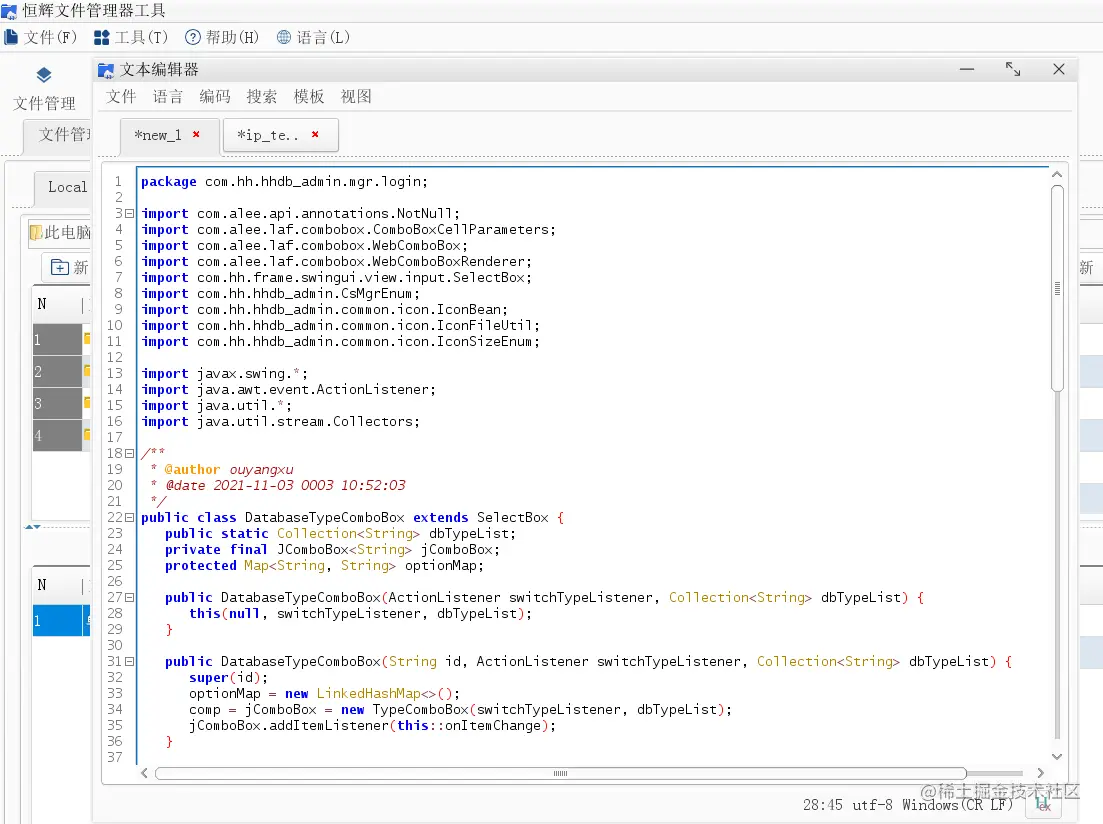Switch to the *new_1 tab
Screen dimensions: 1103x824
click(158, 135)
